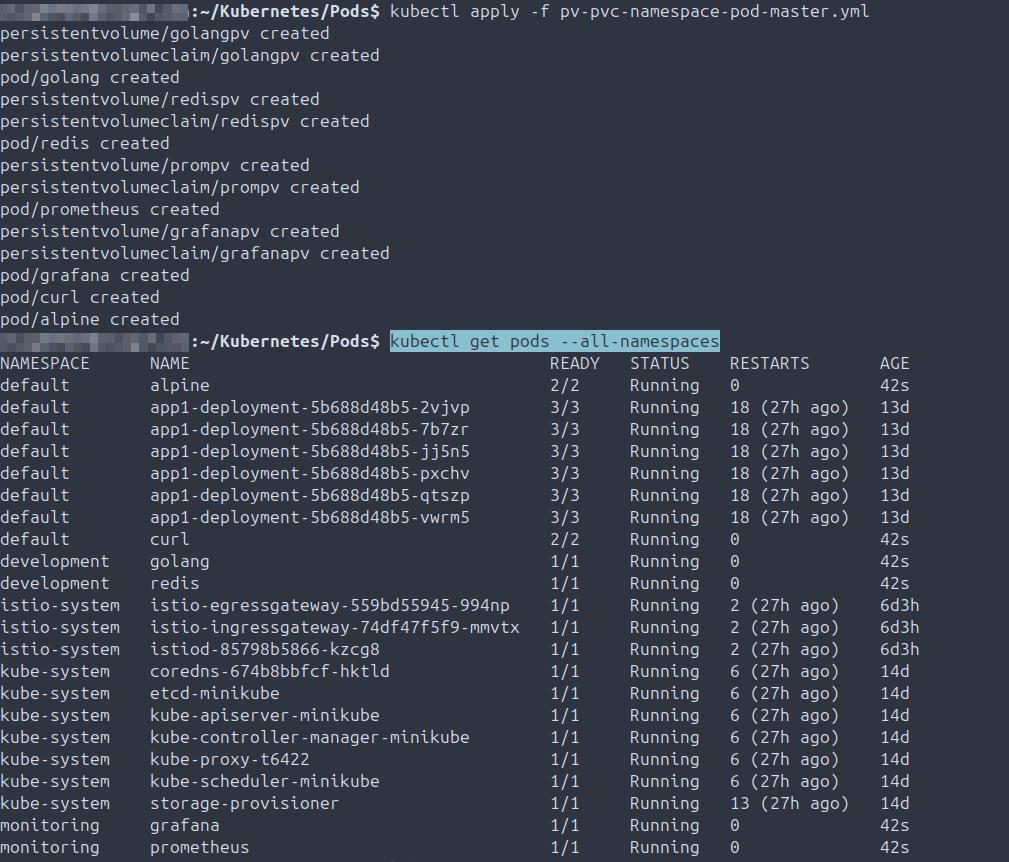
Task: Select pod name app1-deployment-5b688d48b5-vwrm5
Action: tap(309, 518)
